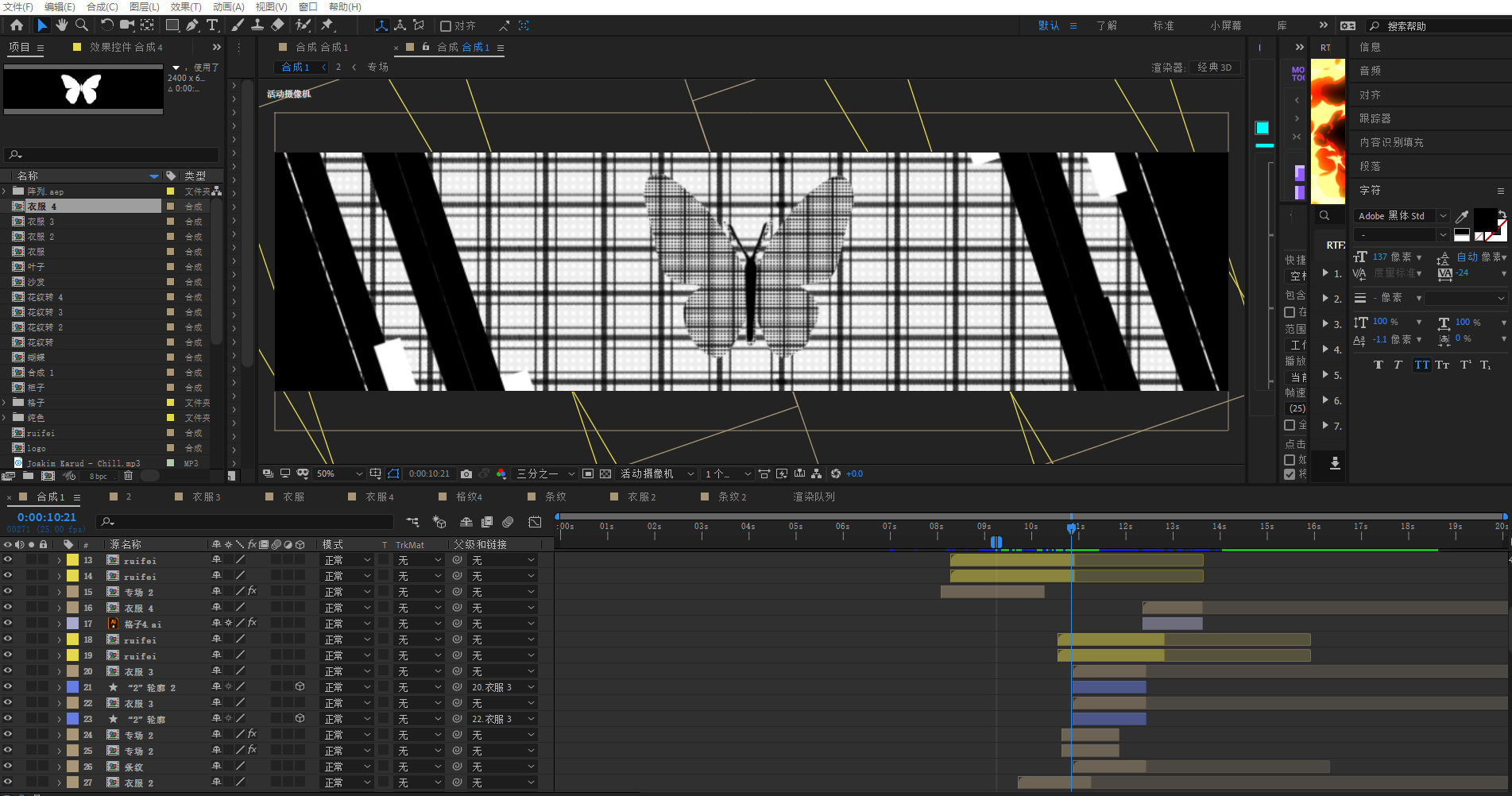
Task: Select the Rectangle shape tool
Action: click(172, 25)
